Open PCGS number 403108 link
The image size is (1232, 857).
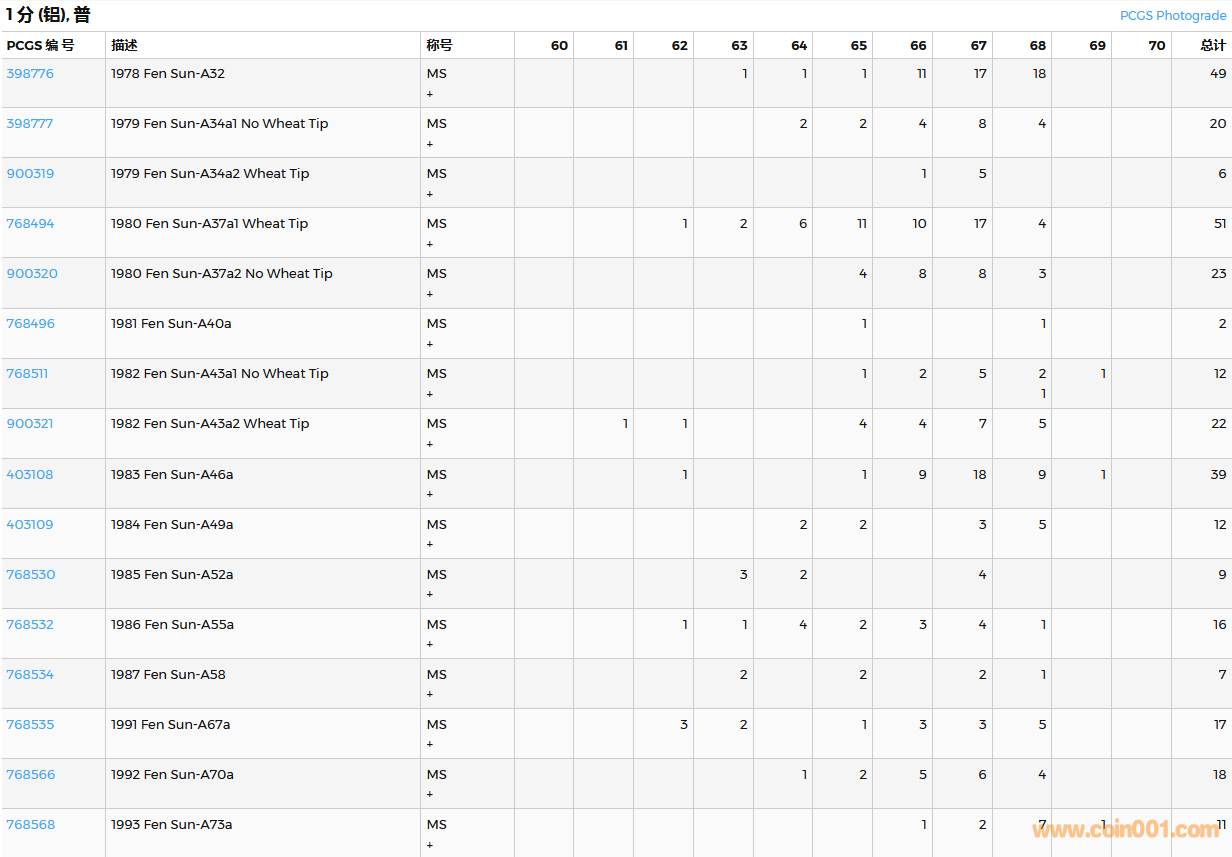click(x=30, y=475)
